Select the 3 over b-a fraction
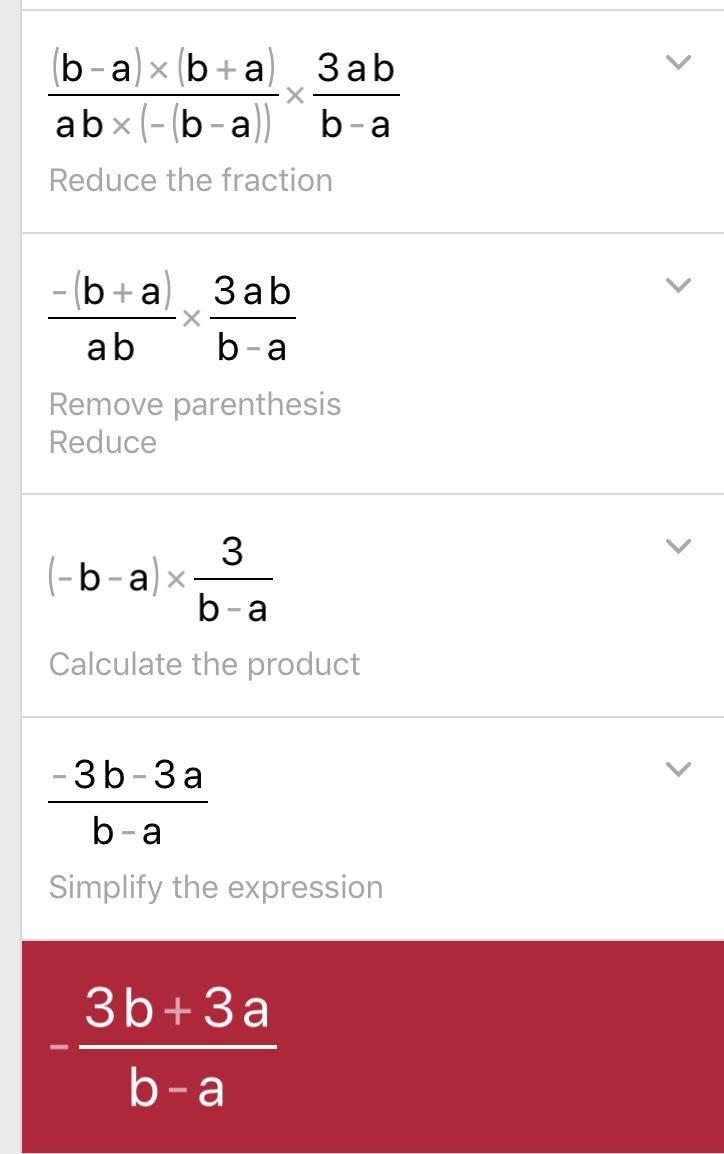Screen dimensions: 724x1154 [x=233, y=580]
